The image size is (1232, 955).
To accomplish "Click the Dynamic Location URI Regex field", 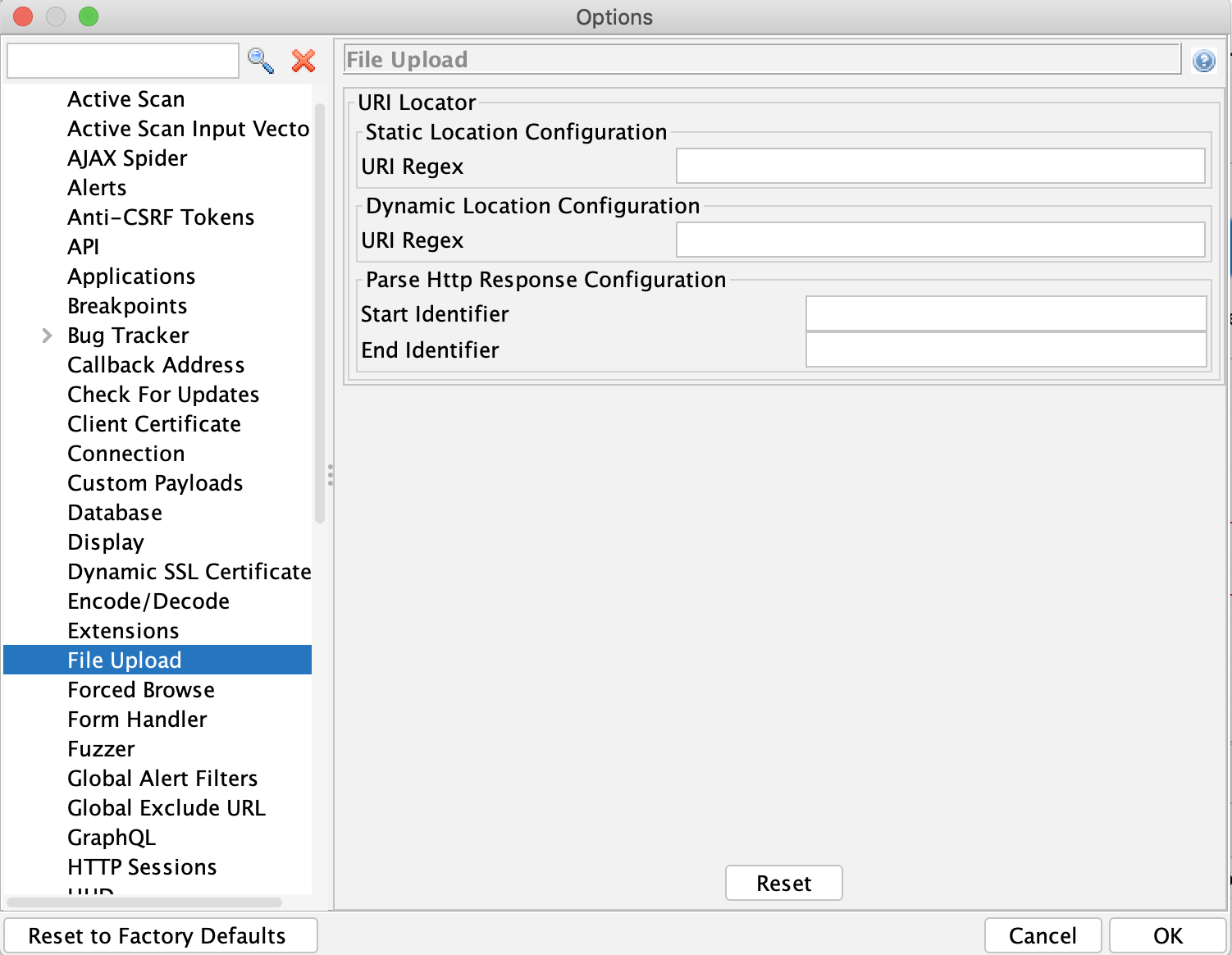I will pyautogui.click(x=940, y=240).
